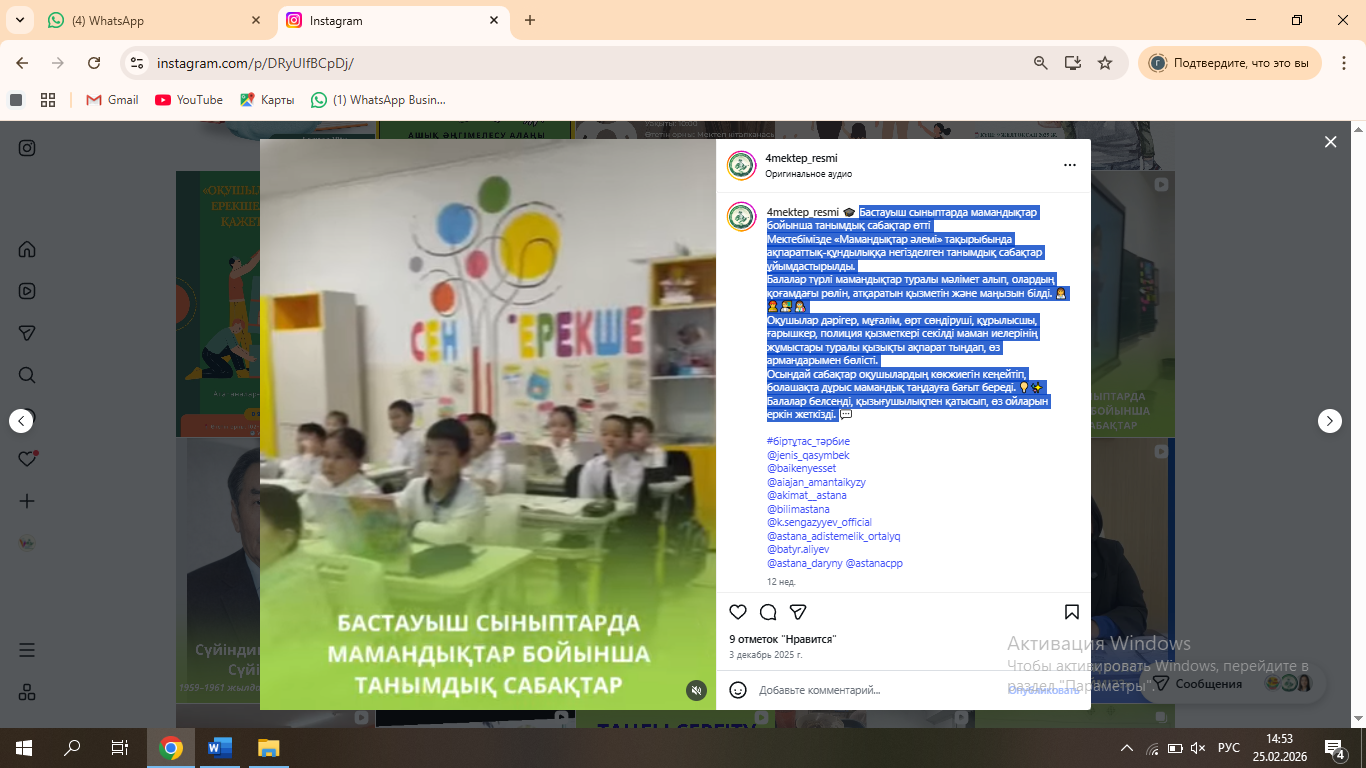This screenshot has height=768, width=1366.
Task: Share the post via paper plane icon
Action: click(798, 612)
